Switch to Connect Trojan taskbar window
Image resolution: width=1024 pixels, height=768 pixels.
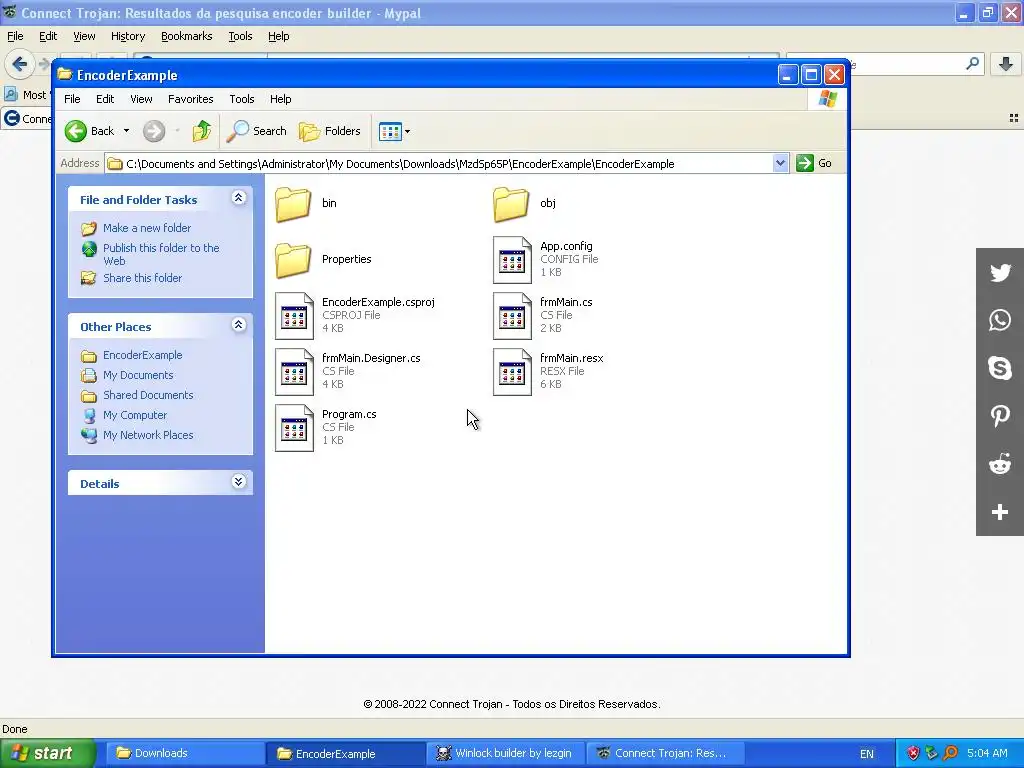[x=664, y=753]
